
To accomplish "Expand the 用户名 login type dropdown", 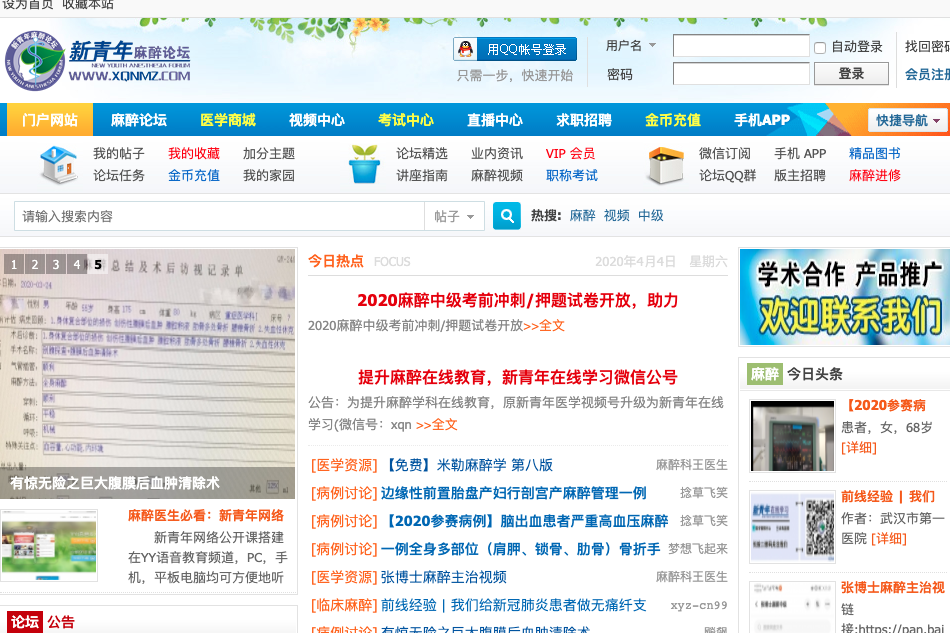I will point(652,45).
